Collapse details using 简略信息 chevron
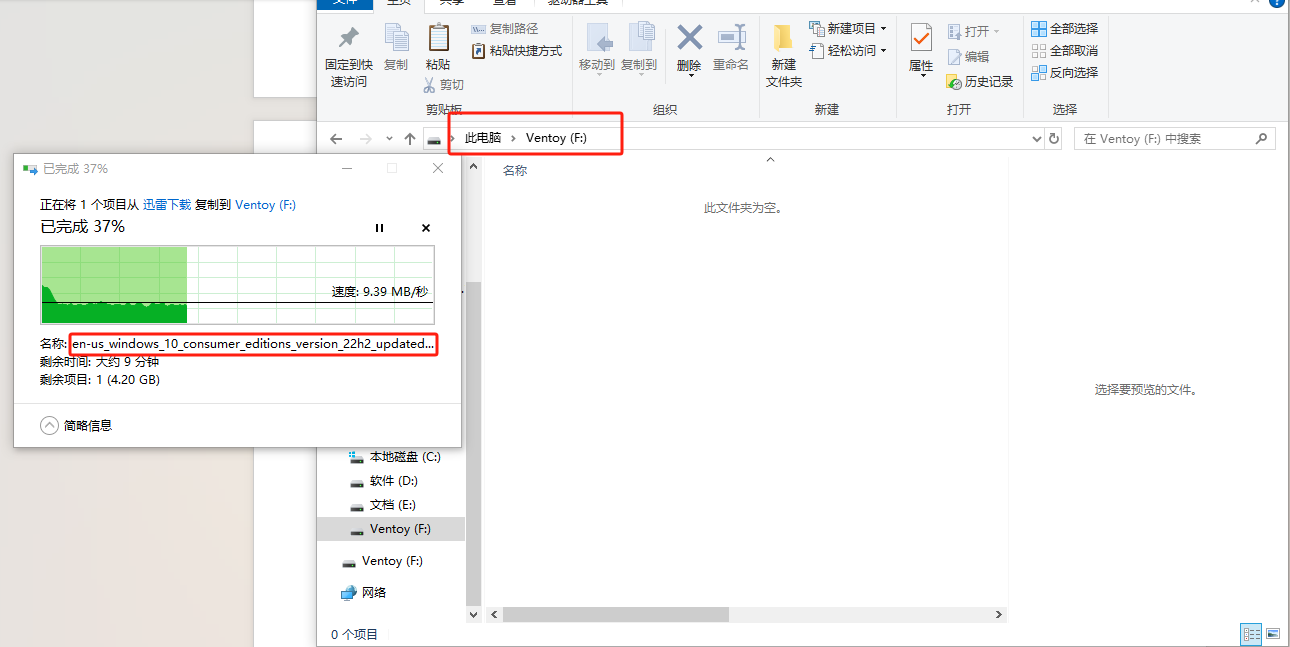 pyautogui.click(x=50, y=425)
